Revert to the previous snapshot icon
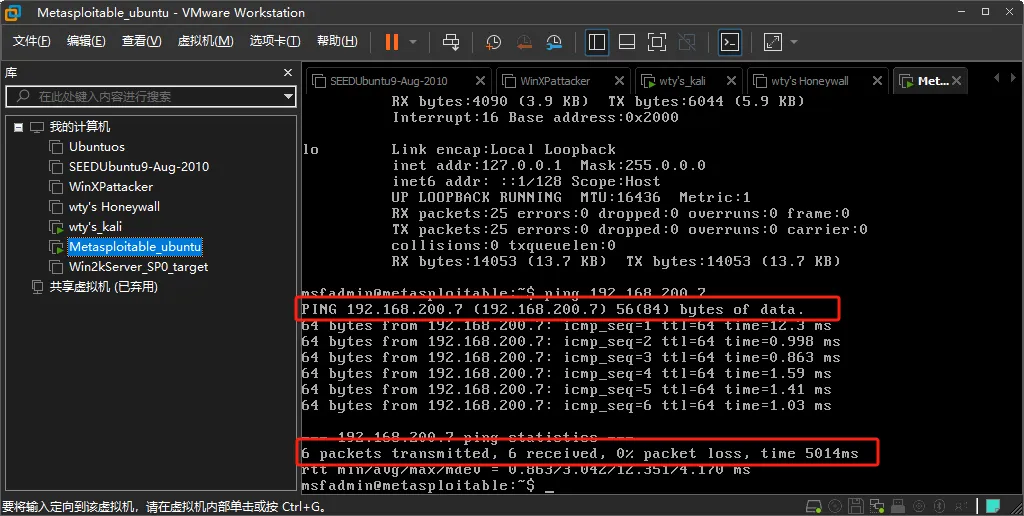This screenshot has height=516, width=1024. click(x=524, y=42)
